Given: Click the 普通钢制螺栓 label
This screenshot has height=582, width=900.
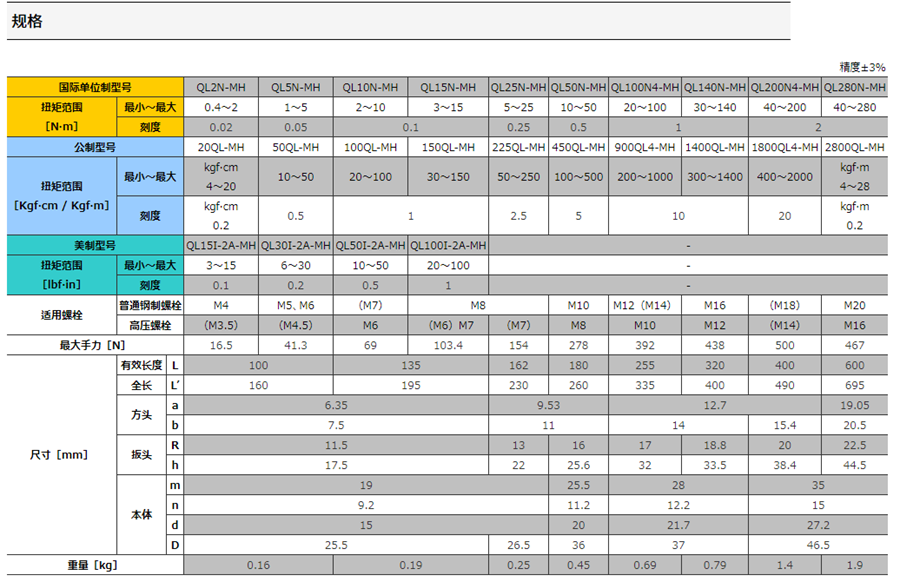Looking at the screenshot, I should click(150, 305).
